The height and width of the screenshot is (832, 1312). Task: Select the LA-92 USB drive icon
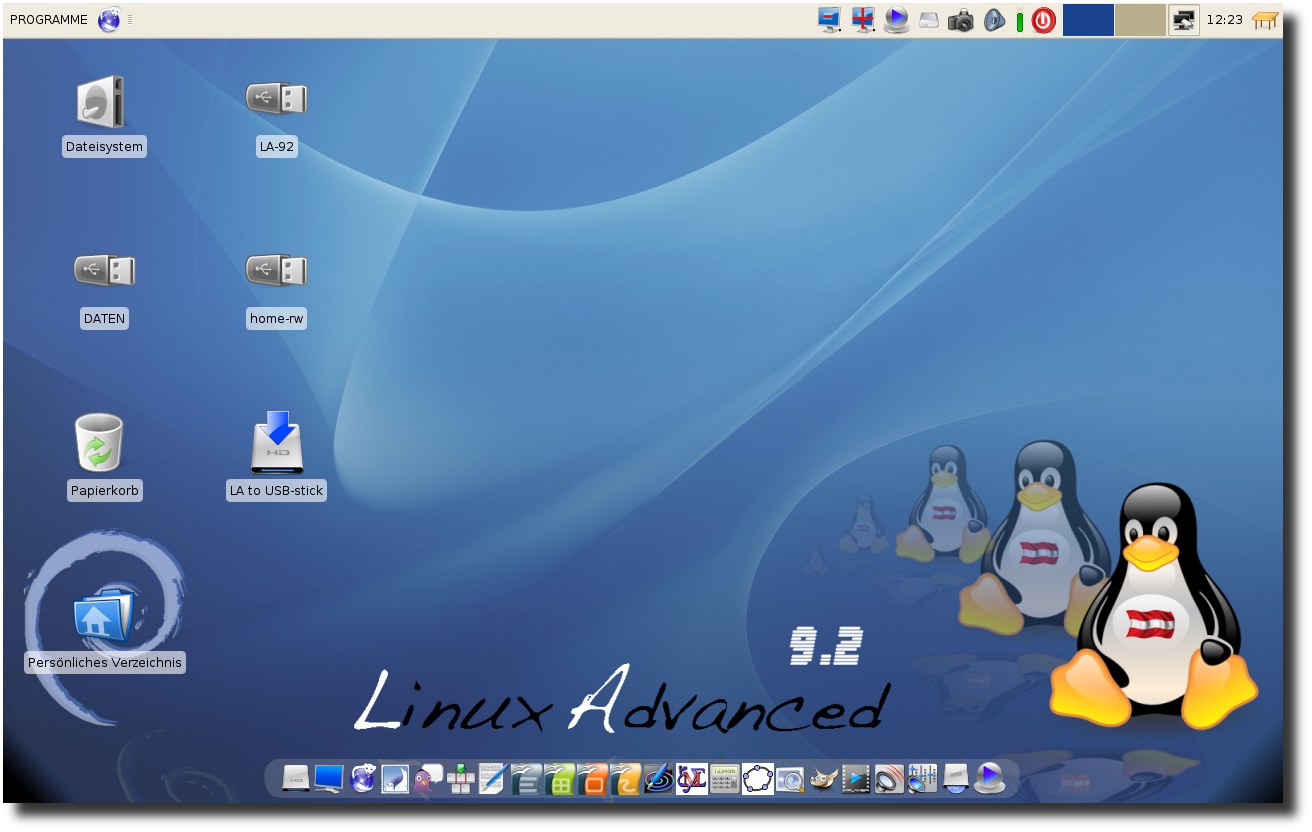point(277,116)
